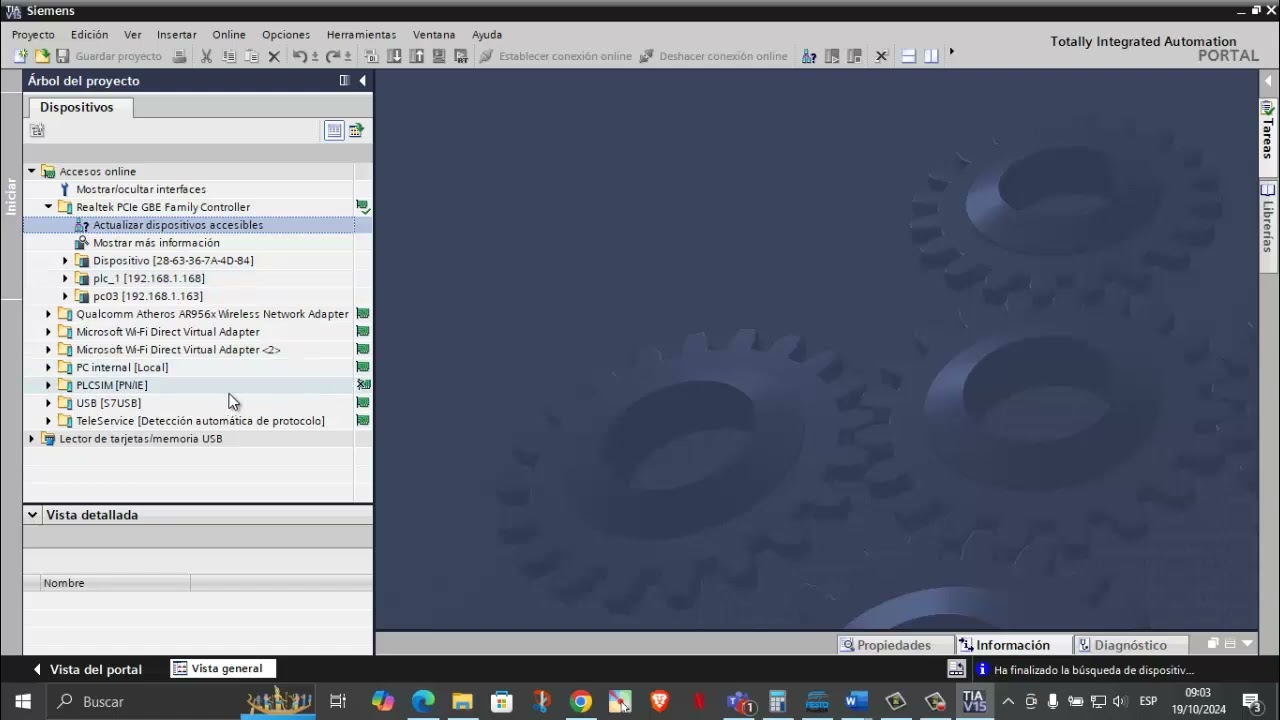Screen dimensions: 1280x720
Task: Click Download to device icon
Action: click(x=394, y=56)
